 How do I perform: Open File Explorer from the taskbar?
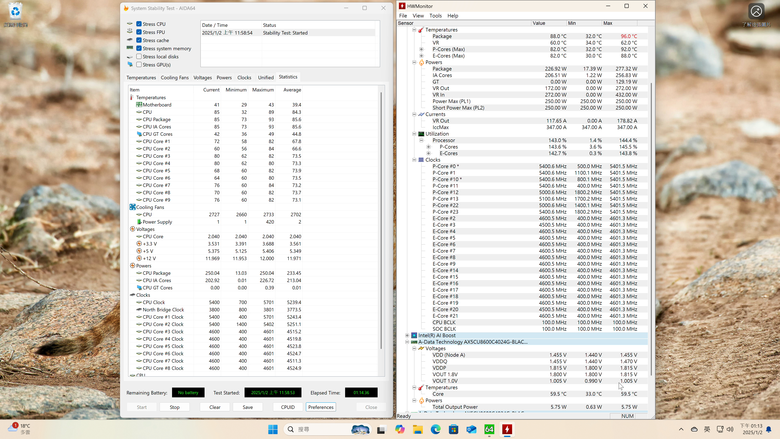418,430
